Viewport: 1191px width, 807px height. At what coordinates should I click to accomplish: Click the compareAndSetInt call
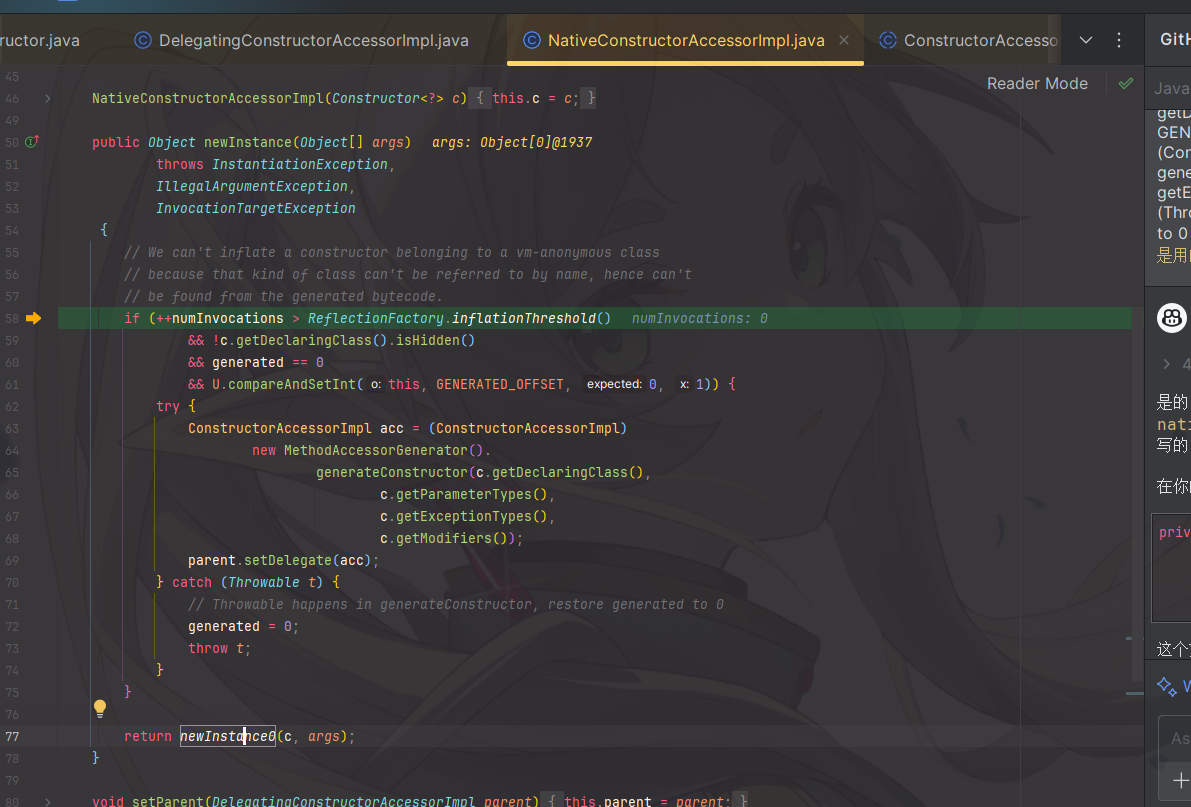(x=292, y=384)
